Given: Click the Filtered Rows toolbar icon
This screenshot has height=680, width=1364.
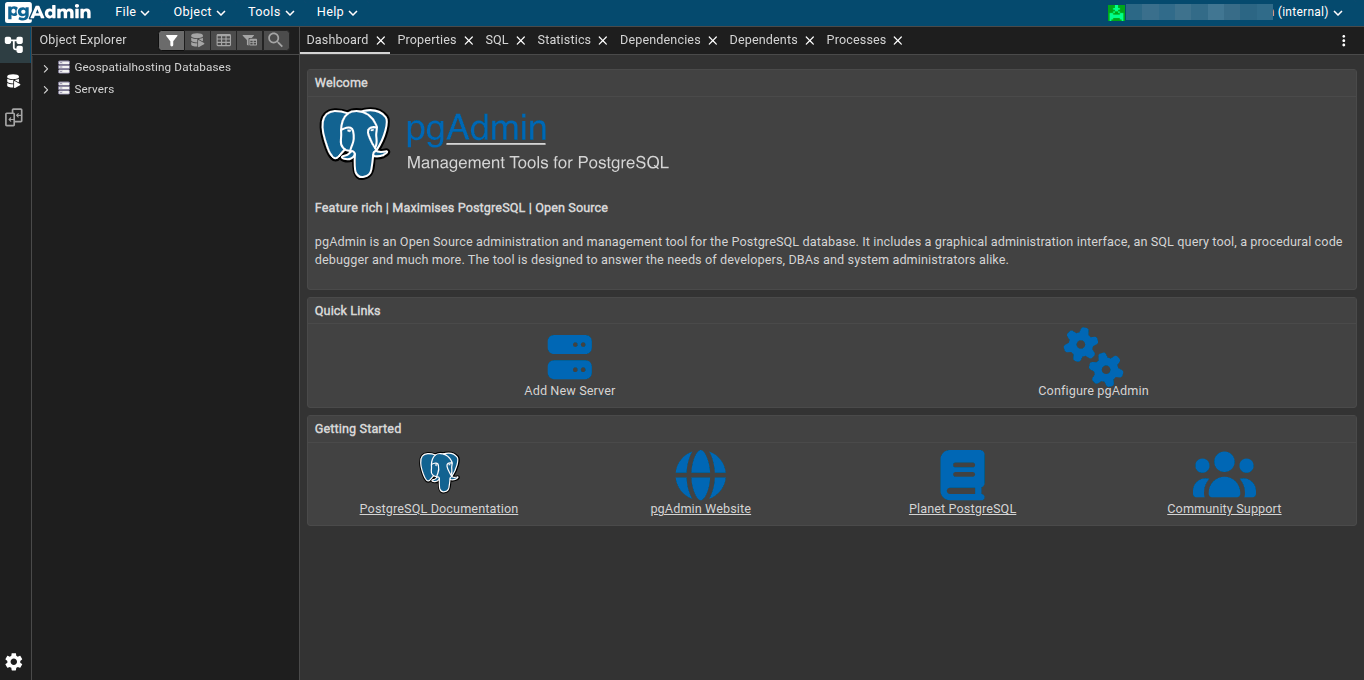Looking at the screenshot, I should click(250, 40).
